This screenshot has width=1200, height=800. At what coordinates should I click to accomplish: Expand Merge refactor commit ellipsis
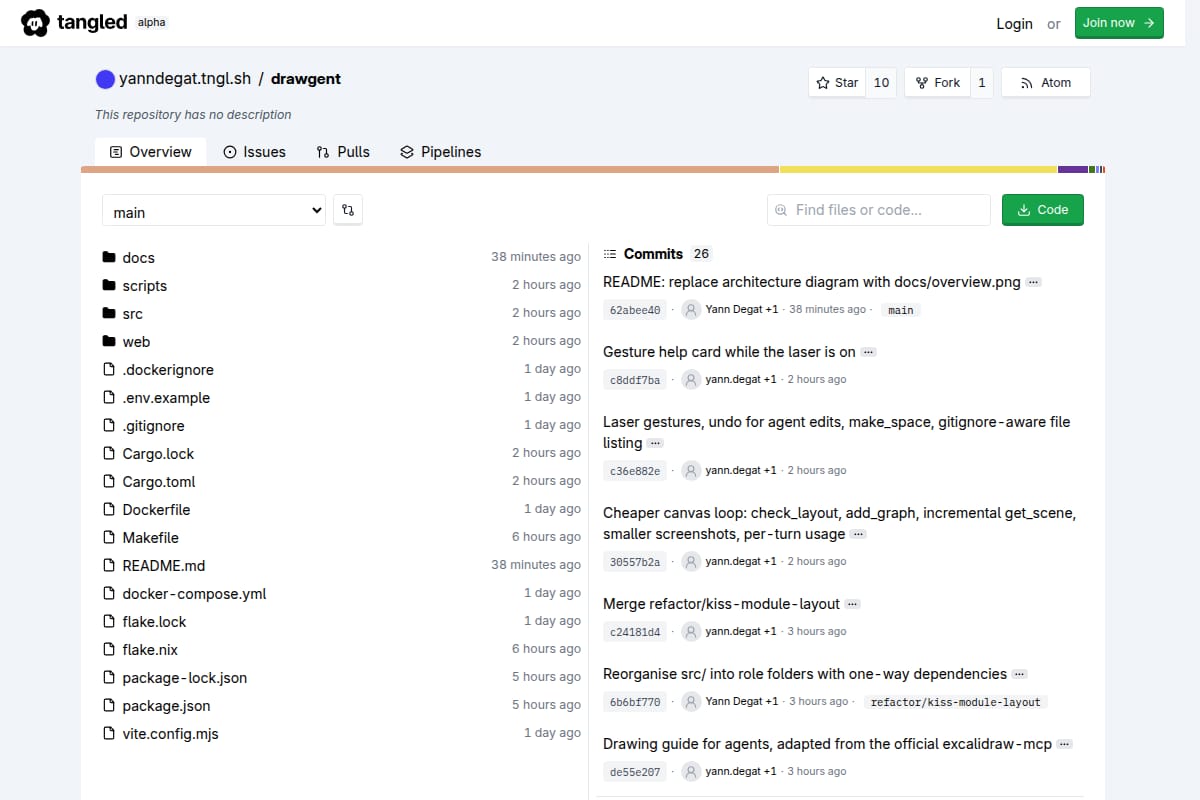[852, 605]
